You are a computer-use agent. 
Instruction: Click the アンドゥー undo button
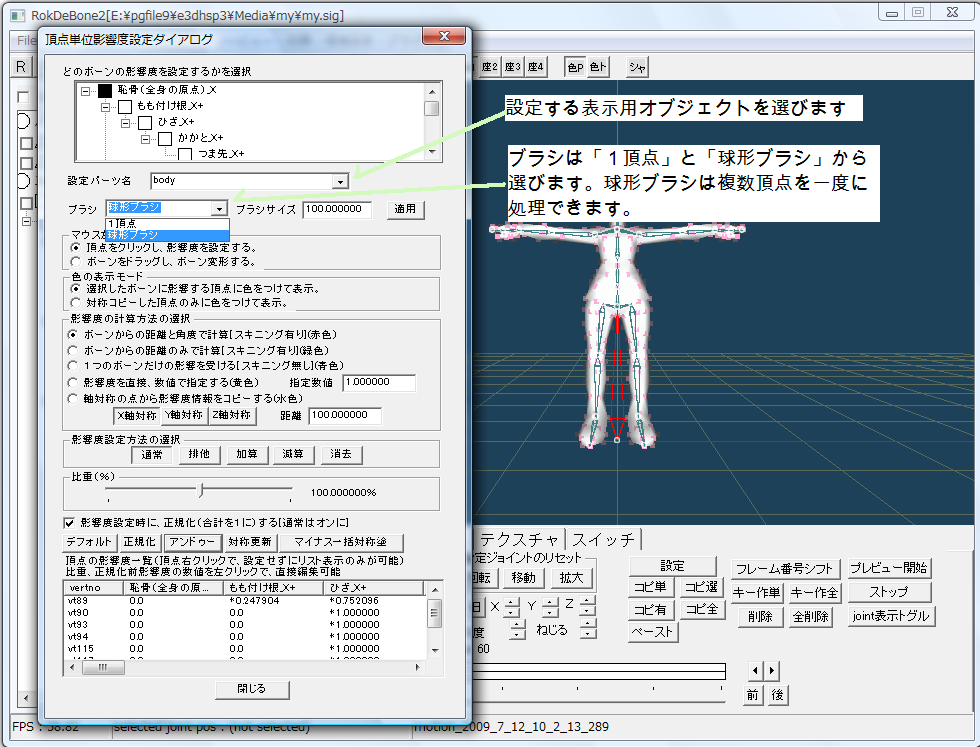[x=192, y=541]
